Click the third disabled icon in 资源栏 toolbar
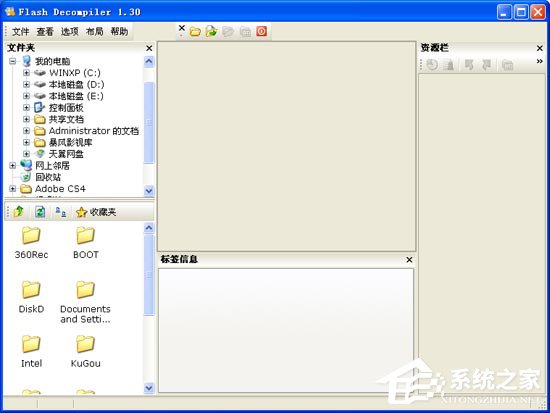 [x=469, y=65]
